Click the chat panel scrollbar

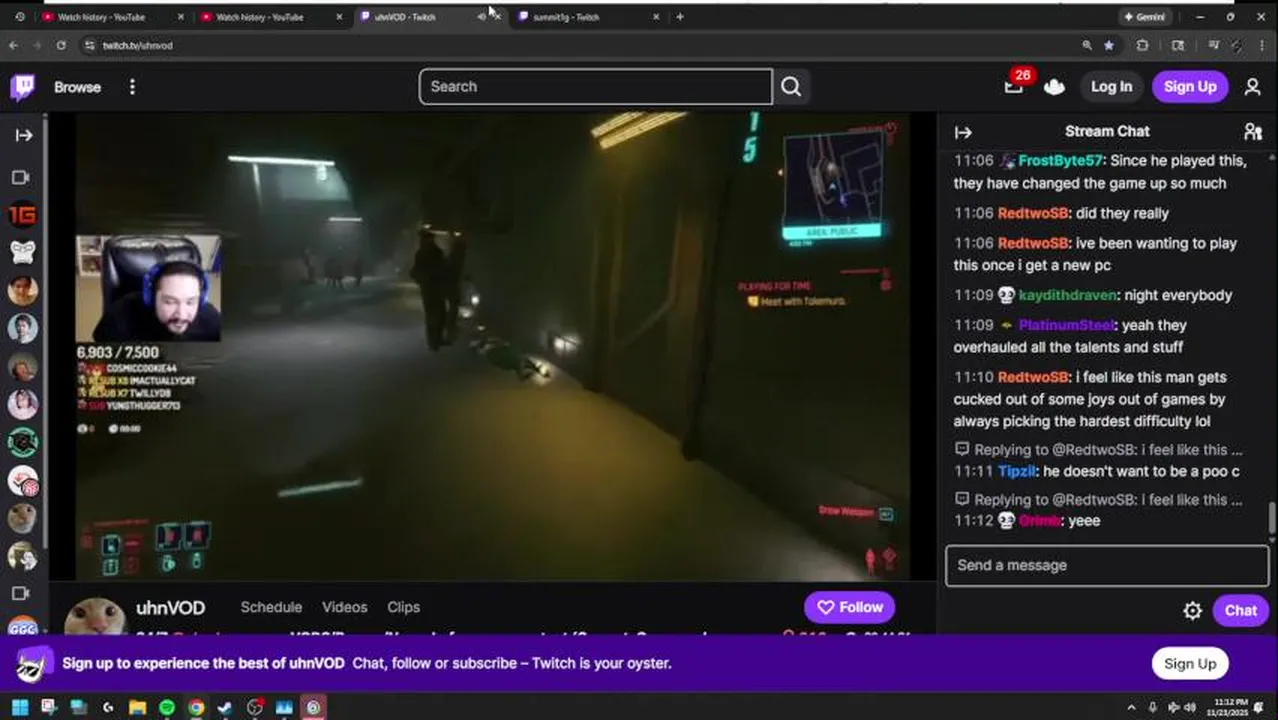[1272, 518]
